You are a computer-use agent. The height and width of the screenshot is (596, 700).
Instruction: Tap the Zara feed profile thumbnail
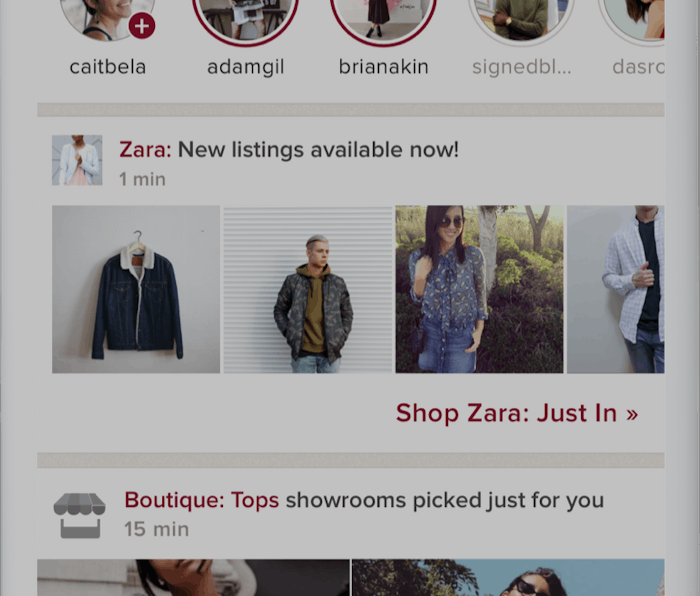point(77,160)
